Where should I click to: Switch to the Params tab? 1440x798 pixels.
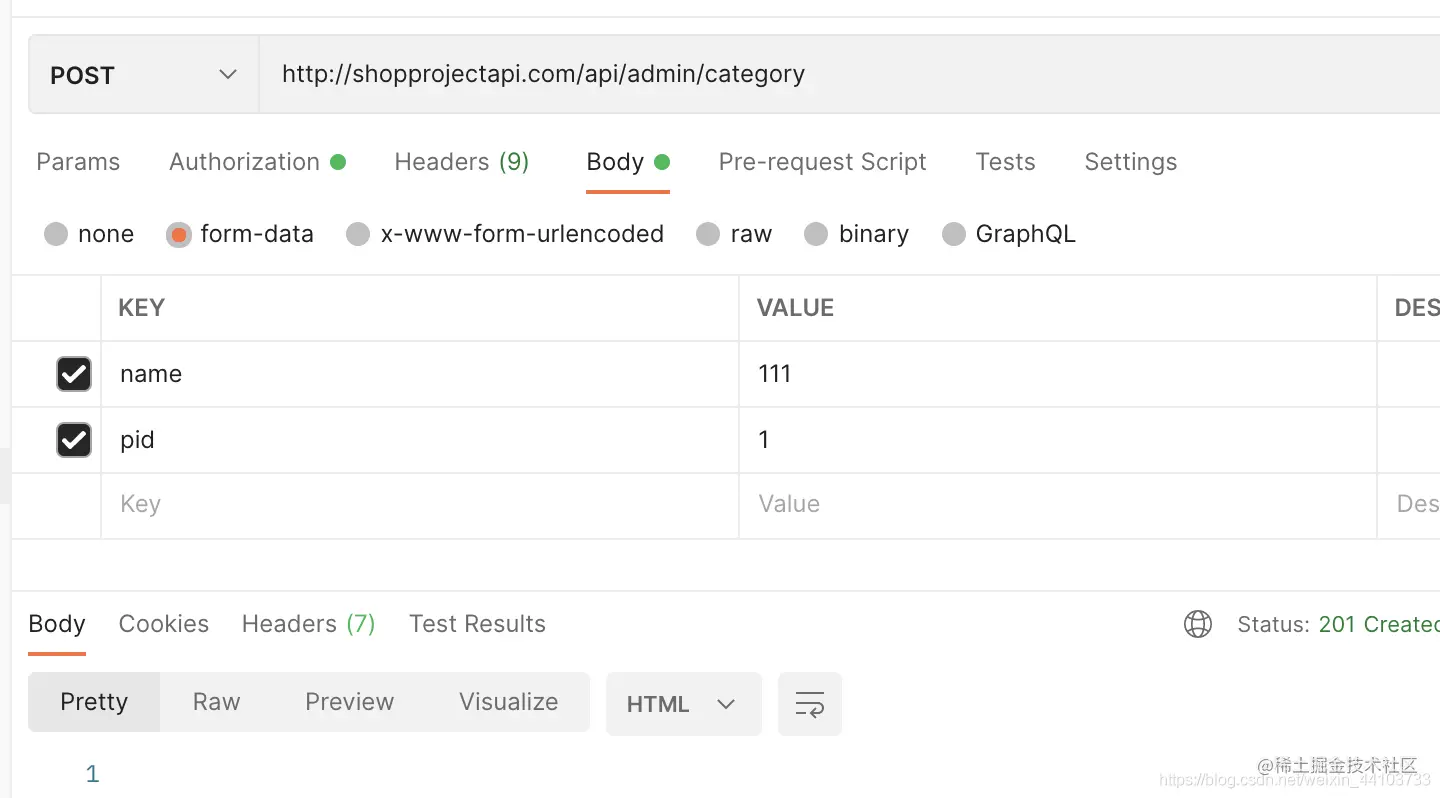78,162
